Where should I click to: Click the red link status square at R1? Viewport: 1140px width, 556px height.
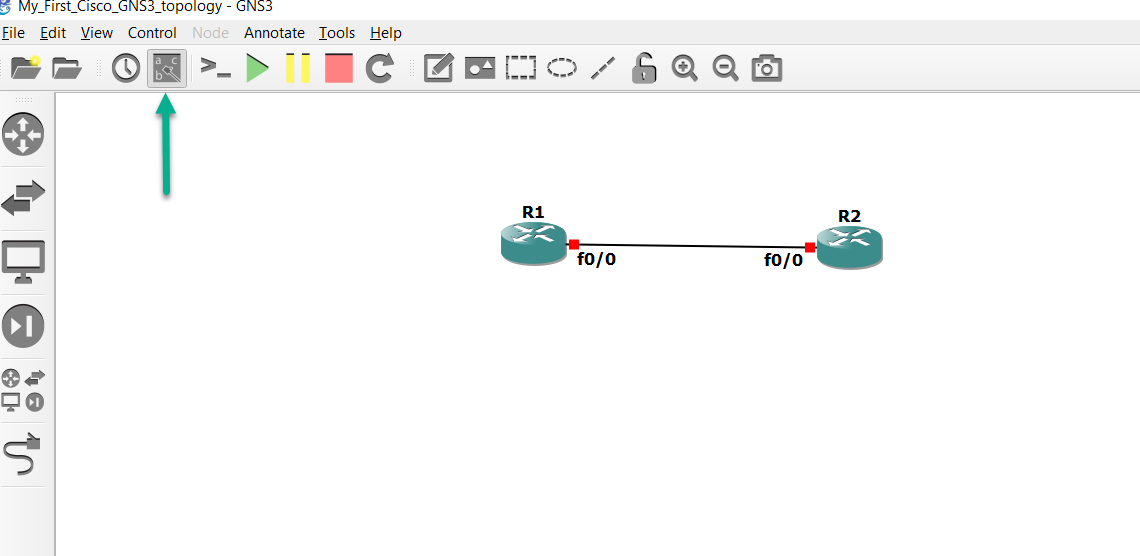pyautogui.click(x=574, y=244)
